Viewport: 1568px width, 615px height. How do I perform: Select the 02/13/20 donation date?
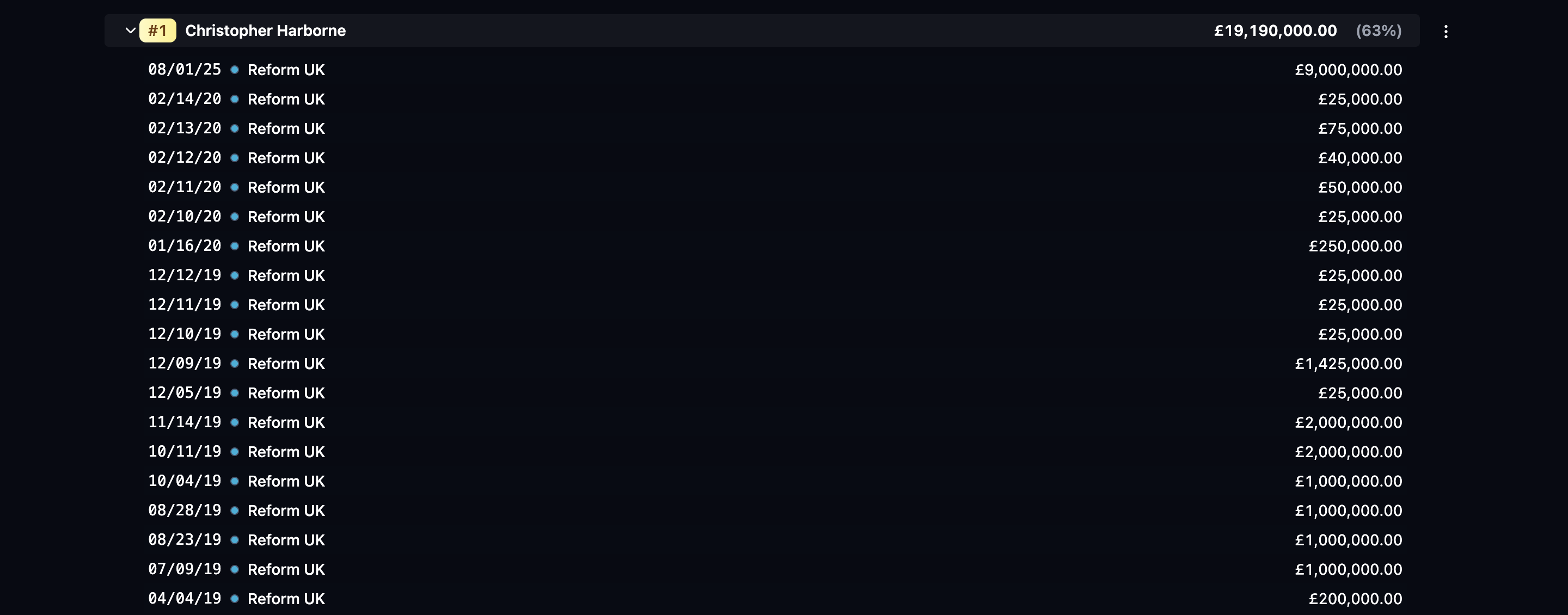[185, 128]
